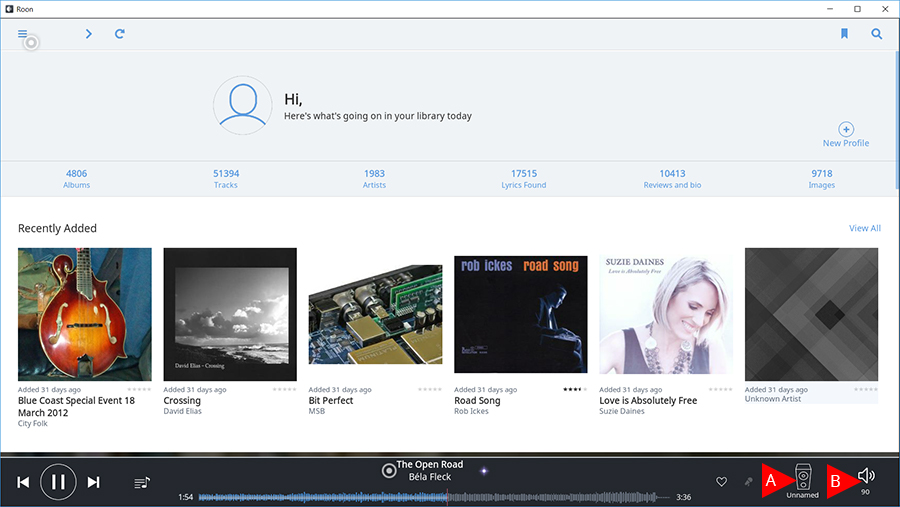
Task: Favorite the track with heart icon
Action: [721, 482]
